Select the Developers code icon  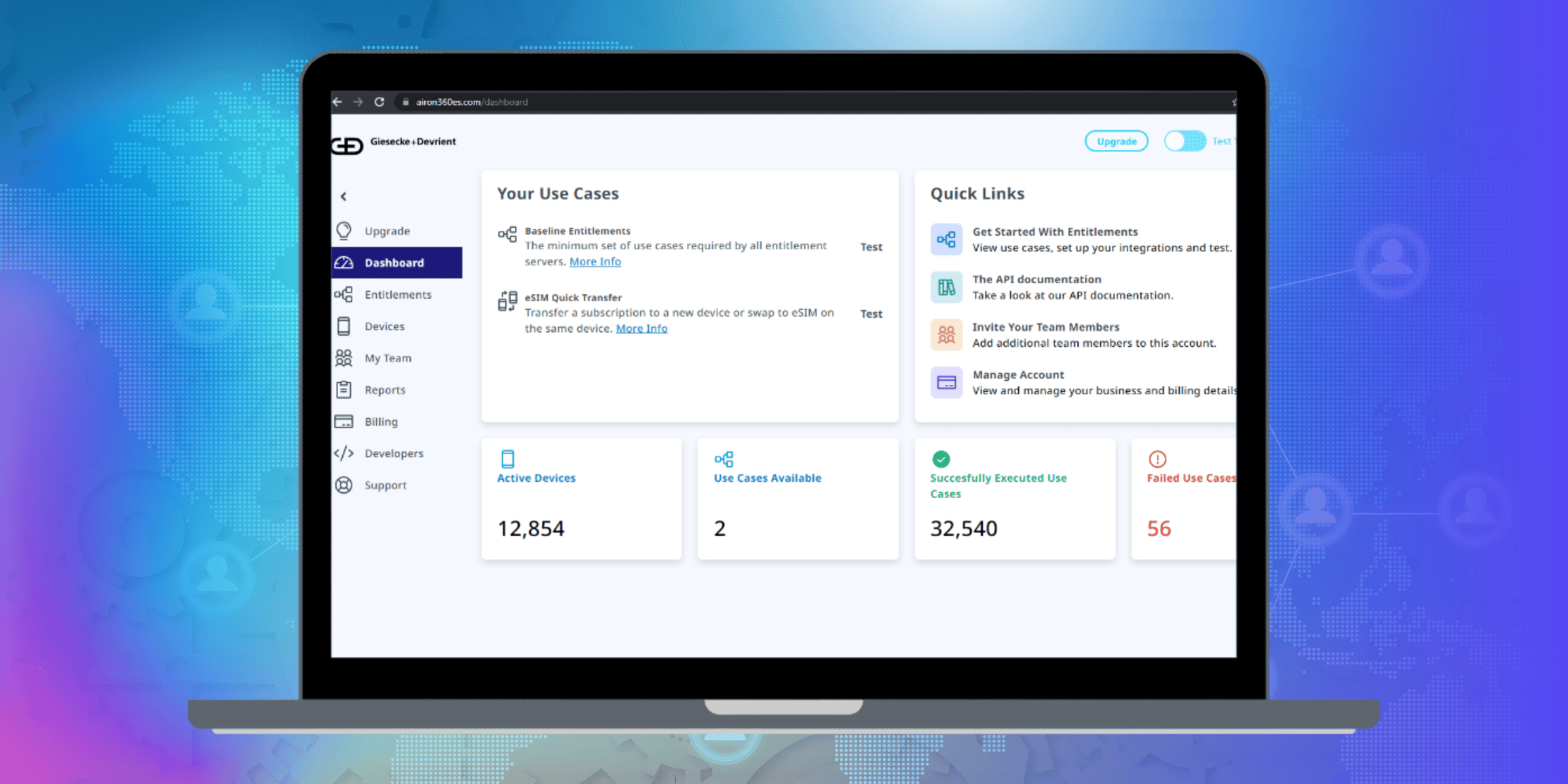pos(345,453)
